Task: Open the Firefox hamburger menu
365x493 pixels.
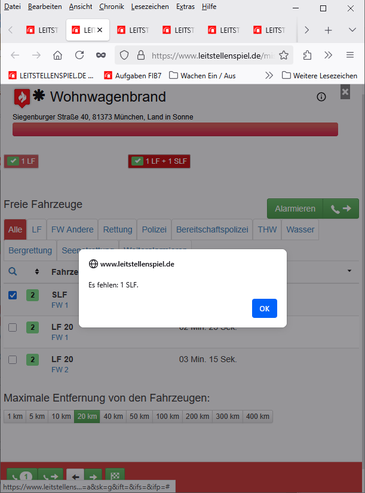Action: [x=350, y=55]
